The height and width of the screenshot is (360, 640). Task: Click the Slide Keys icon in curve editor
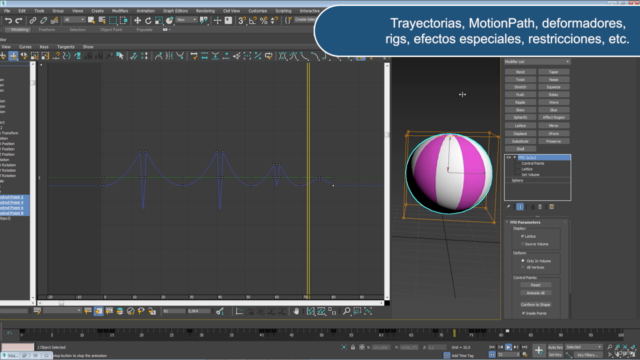coord(24,56)
